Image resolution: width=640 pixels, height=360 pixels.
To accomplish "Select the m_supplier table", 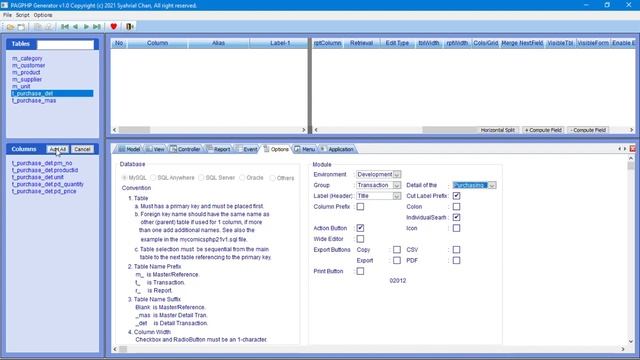I will pyautogui.click(x=27, y=79).
